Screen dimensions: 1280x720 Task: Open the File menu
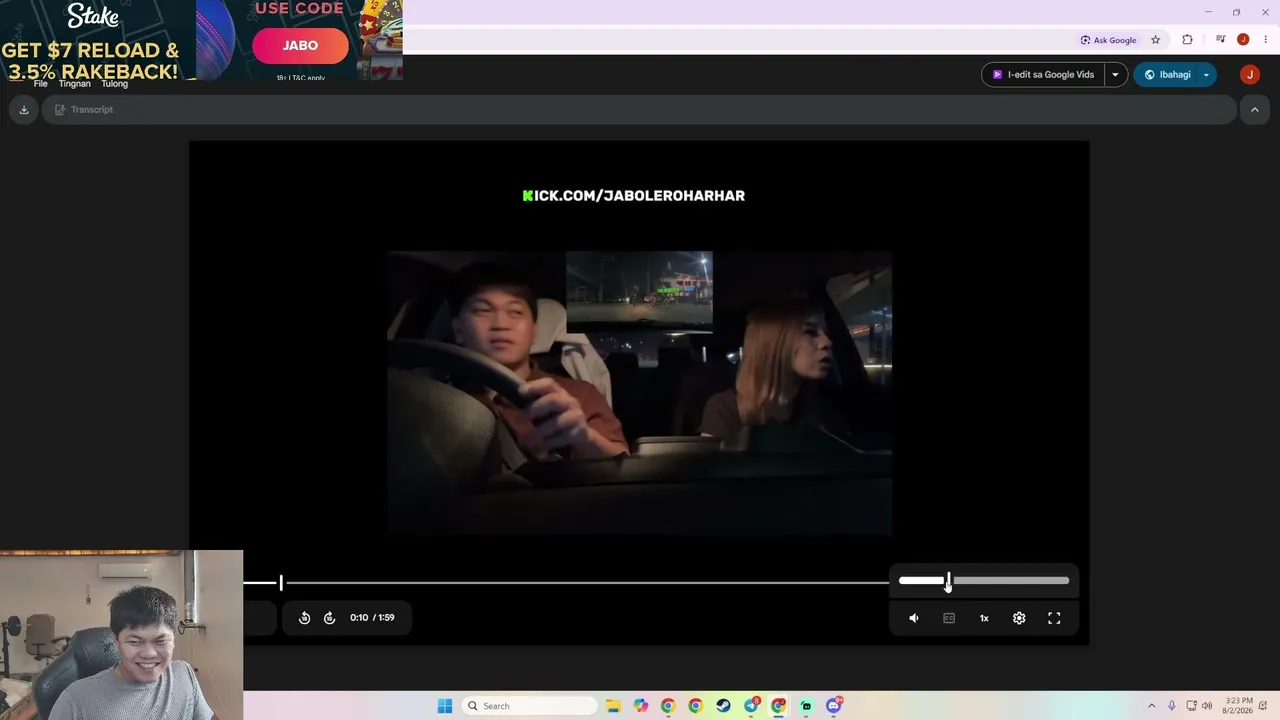(41, 84)
